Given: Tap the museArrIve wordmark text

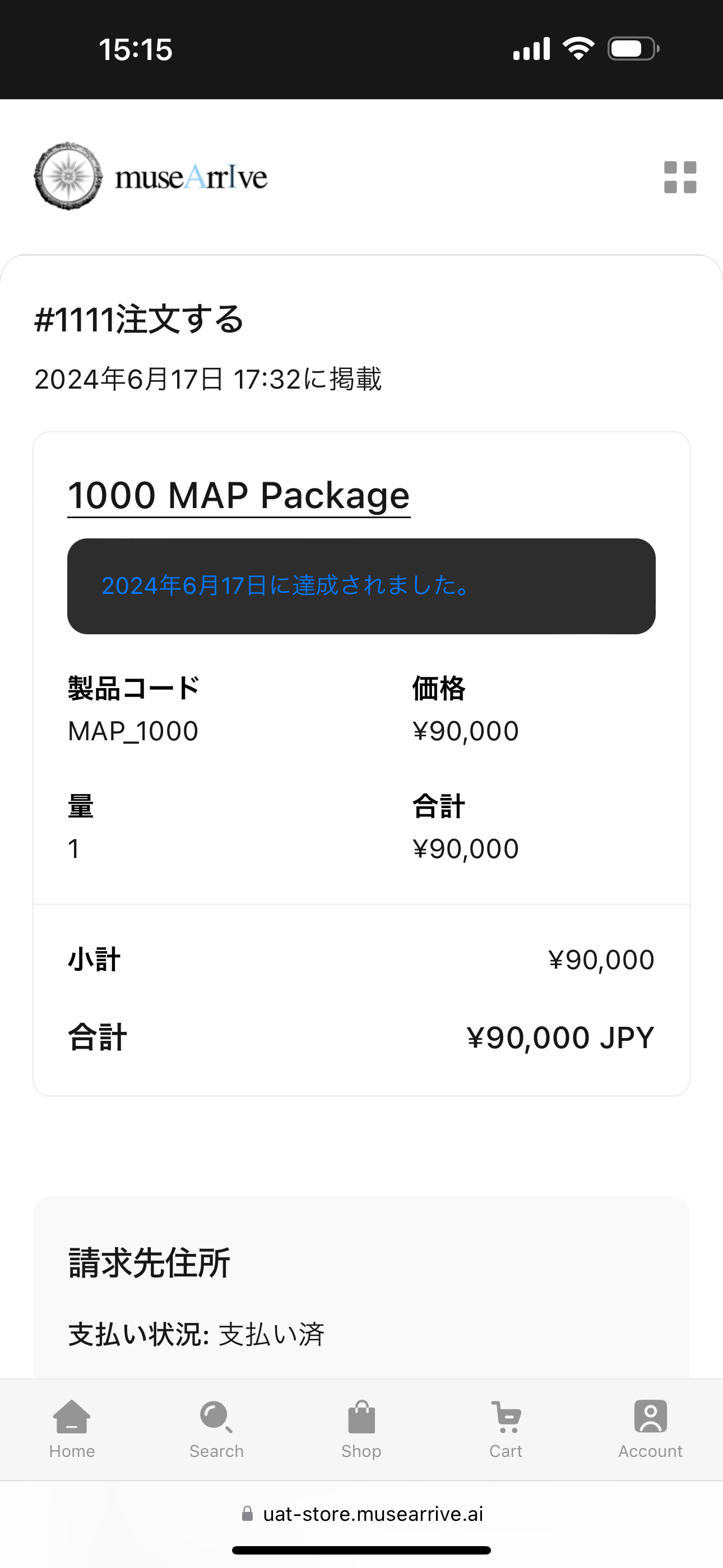Looking at the screenshot, I should 191,177.
